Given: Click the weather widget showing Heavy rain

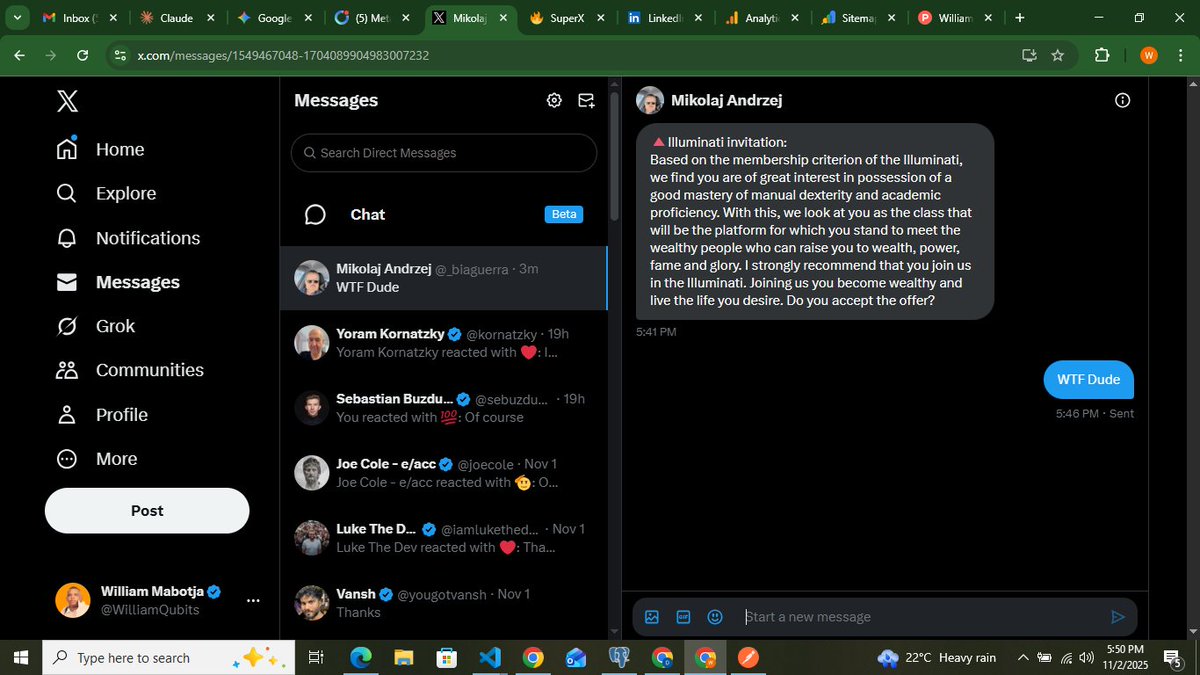Looking at the screenshot, I should (x=937, y=658).
